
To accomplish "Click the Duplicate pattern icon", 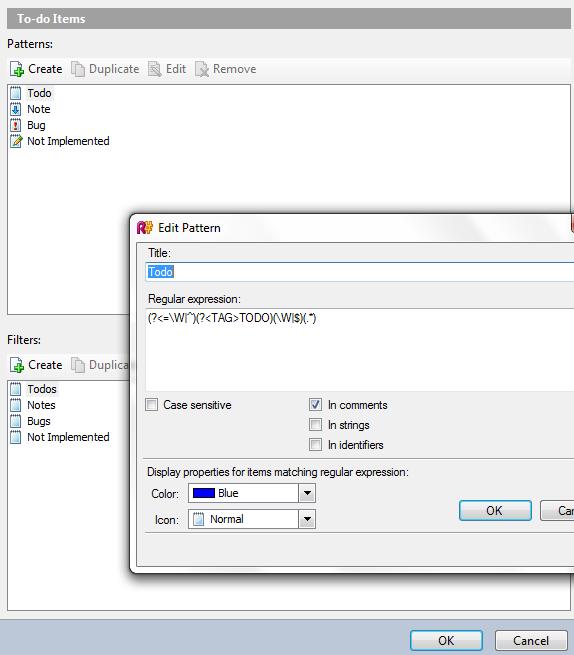I will [78, 69].
